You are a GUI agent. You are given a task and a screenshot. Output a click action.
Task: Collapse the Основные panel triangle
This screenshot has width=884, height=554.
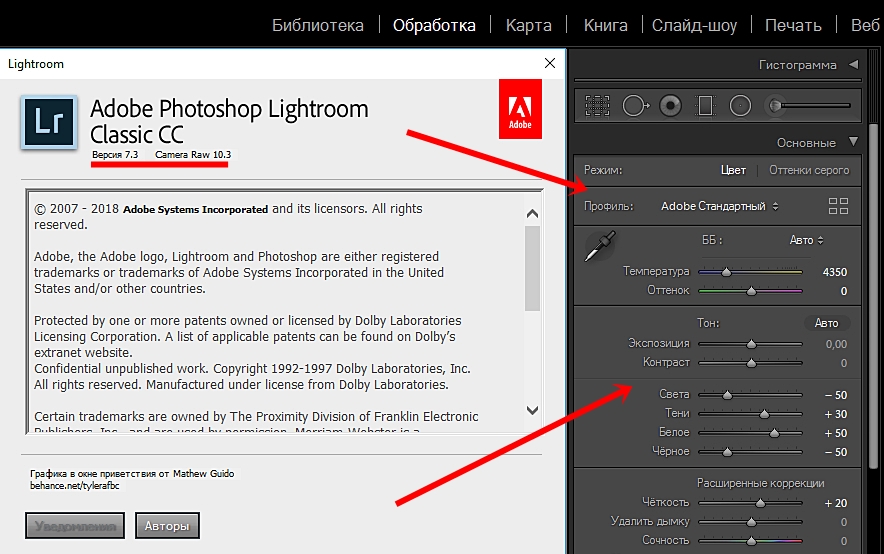point(854,141)
